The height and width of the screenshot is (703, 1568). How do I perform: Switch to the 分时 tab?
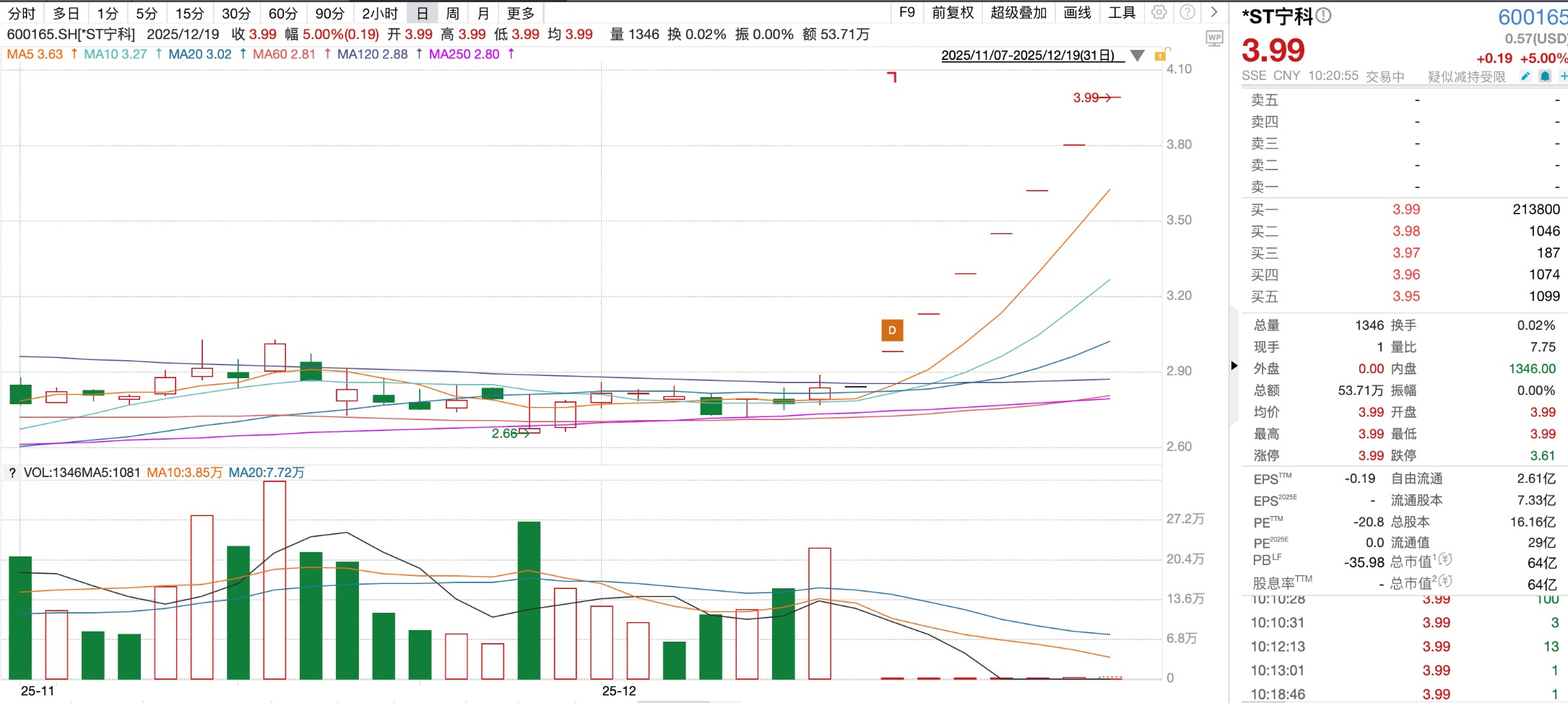22,13
